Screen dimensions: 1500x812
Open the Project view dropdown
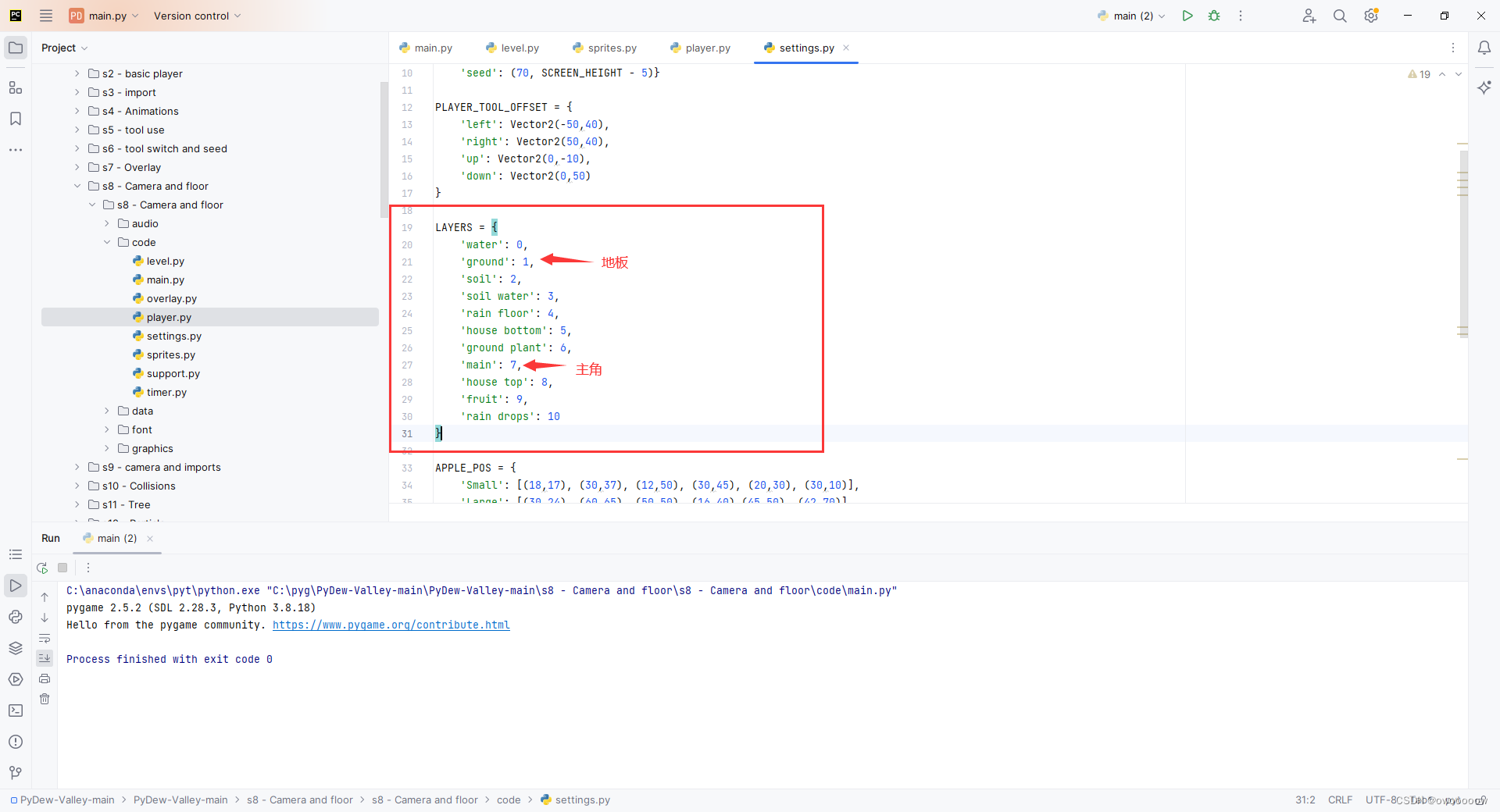(x=65, y=48)
